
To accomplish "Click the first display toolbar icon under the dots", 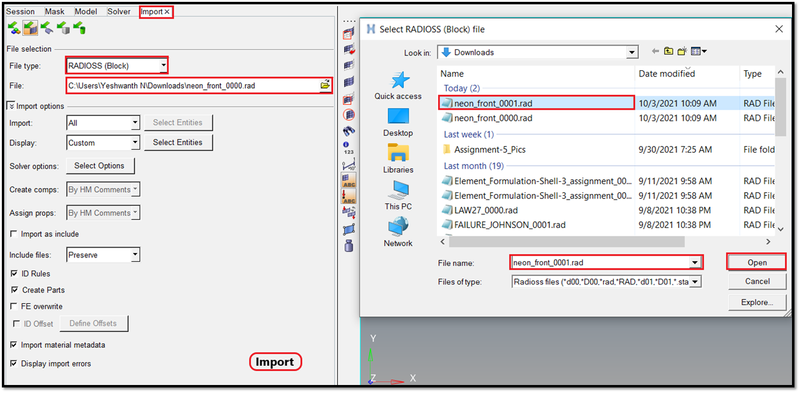I will coord(349,35).
